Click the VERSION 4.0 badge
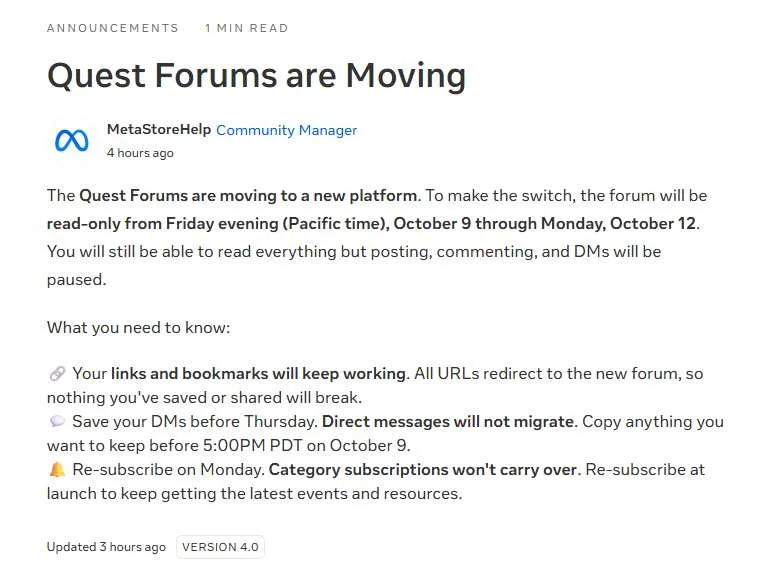This screenshot has width=767, height=587. click(x=220, y=547)
